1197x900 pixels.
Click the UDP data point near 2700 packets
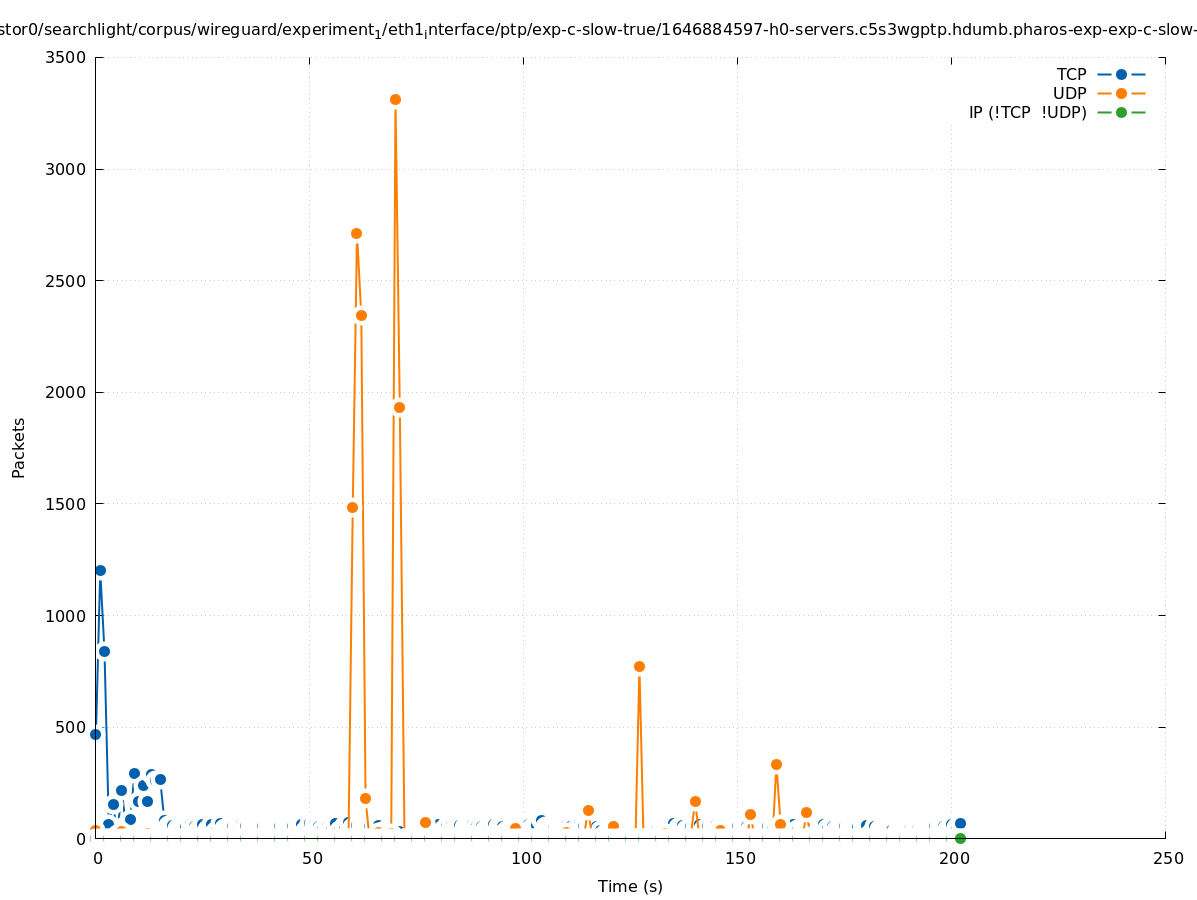[356, 233]
